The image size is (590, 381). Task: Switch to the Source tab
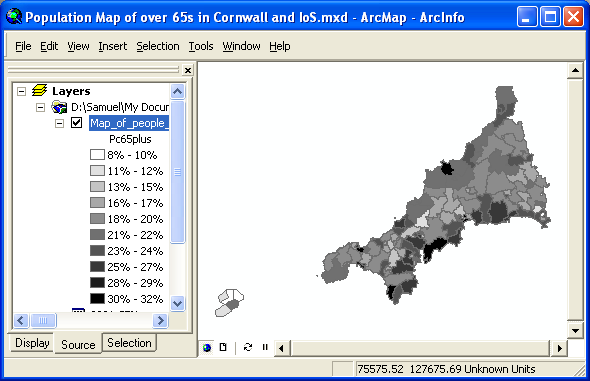tap(78, 344)
